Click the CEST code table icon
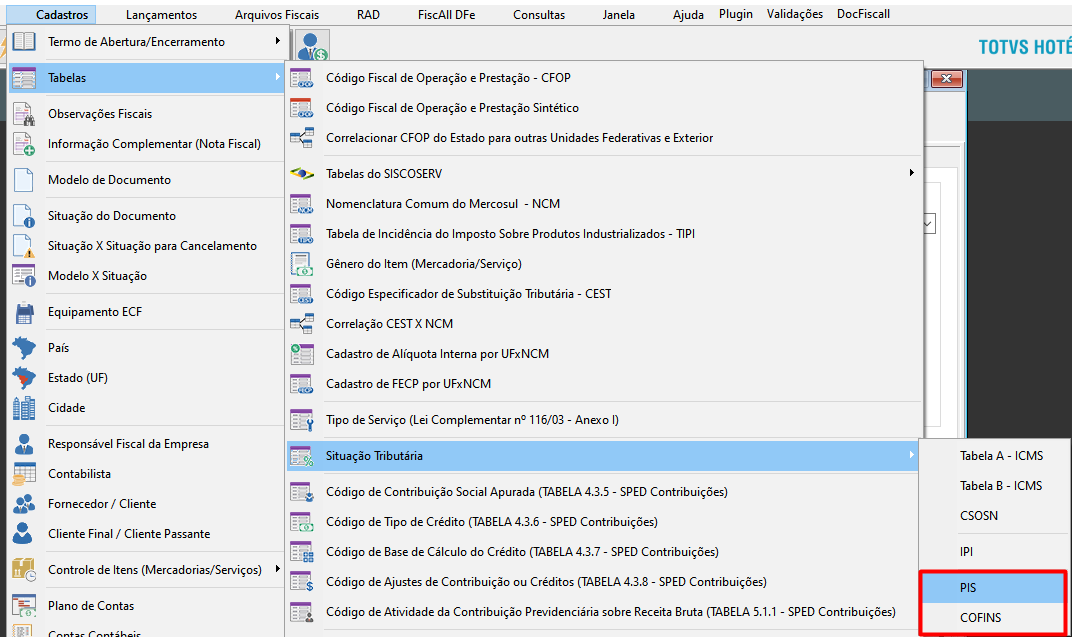 302,294
